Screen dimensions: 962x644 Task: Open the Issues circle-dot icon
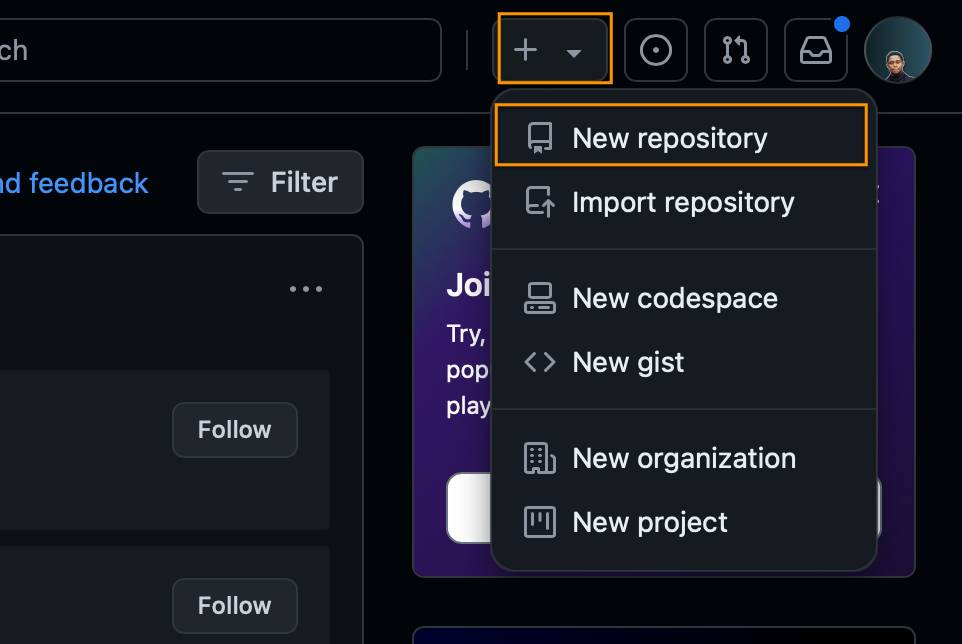[655, 50]
